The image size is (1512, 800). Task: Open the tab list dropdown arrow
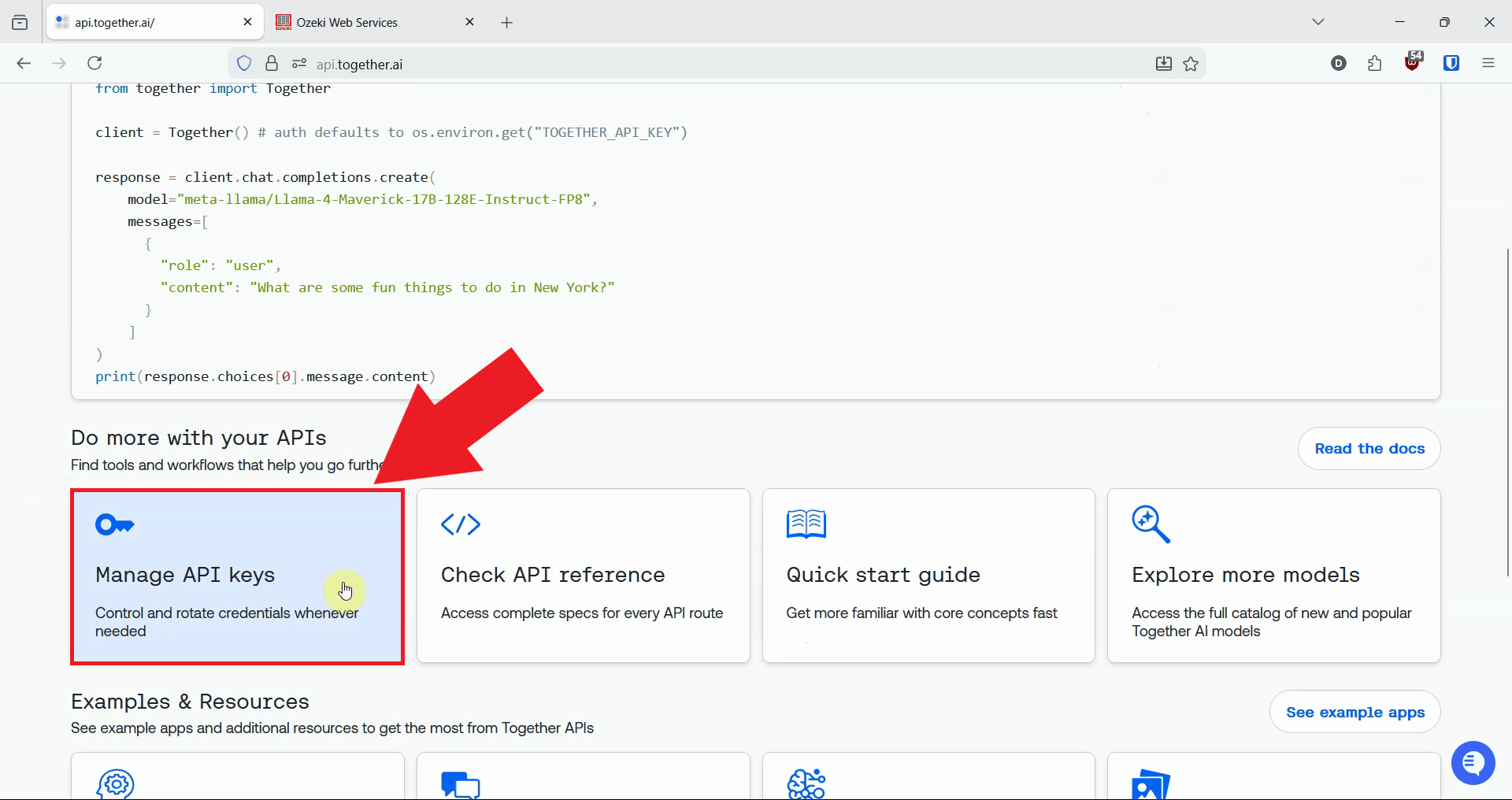pos(1319,21)
